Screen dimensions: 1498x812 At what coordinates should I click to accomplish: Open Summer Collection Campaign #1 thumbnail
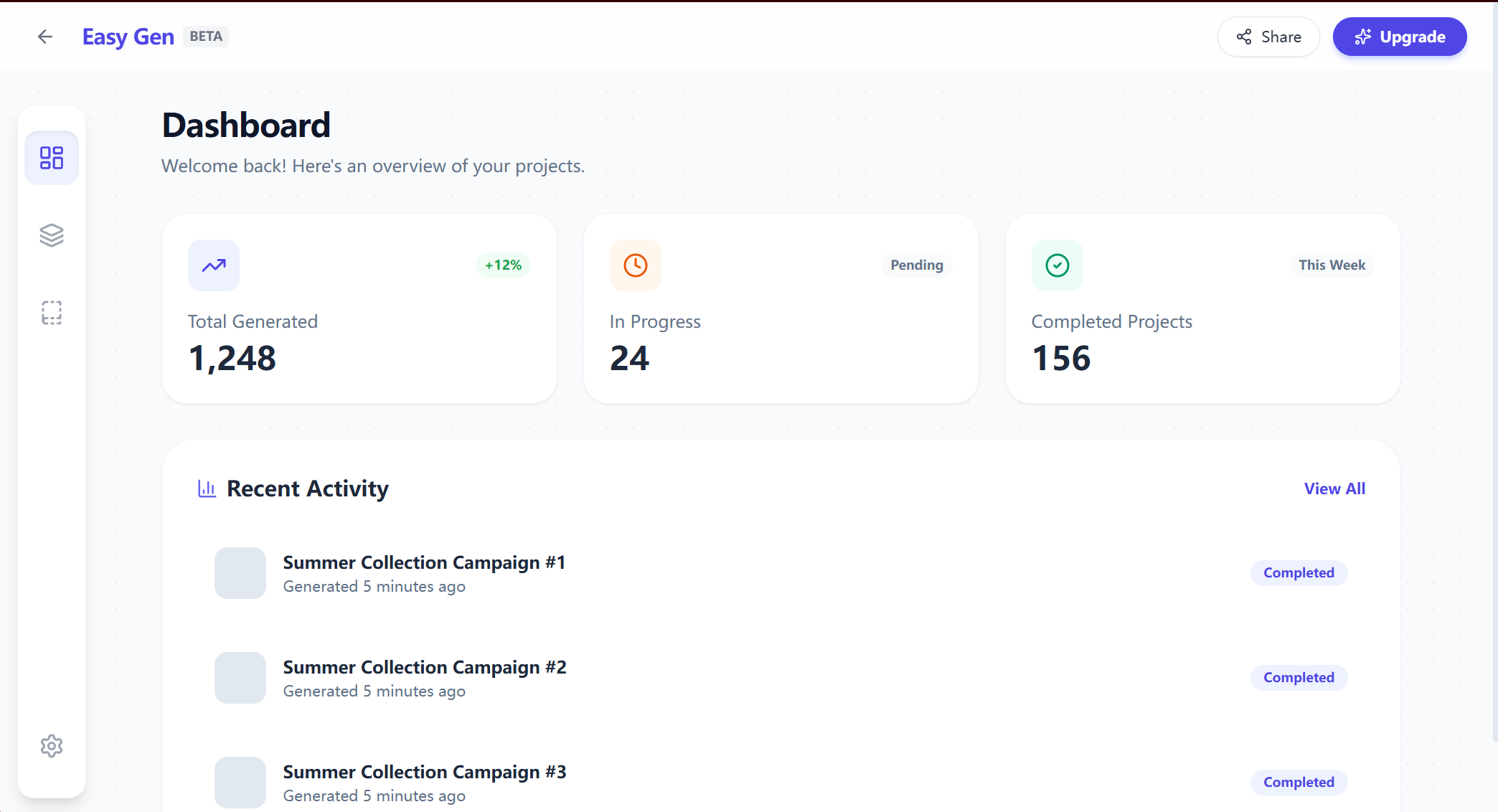click(x=240, y=573)
